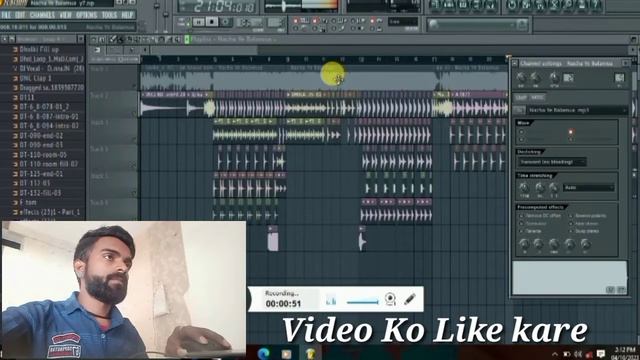
Task: Click the FL Studio taskbar icon
Action: click(x=312, y=353)
